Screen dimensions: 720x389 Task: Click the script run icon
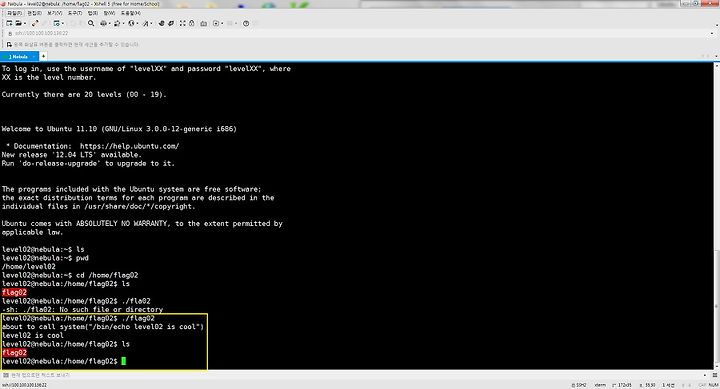[x=216, y=23]
